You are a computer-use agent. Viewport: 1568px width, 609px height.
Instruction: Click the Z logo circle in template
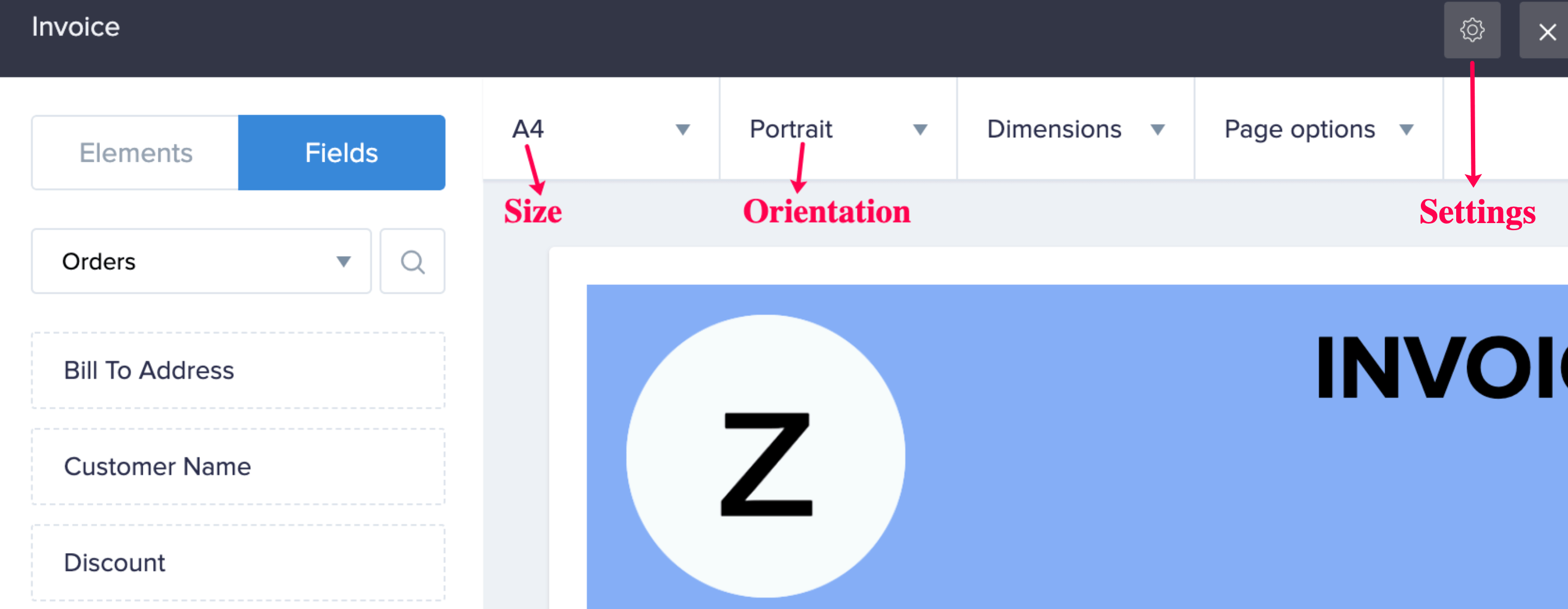765,455
